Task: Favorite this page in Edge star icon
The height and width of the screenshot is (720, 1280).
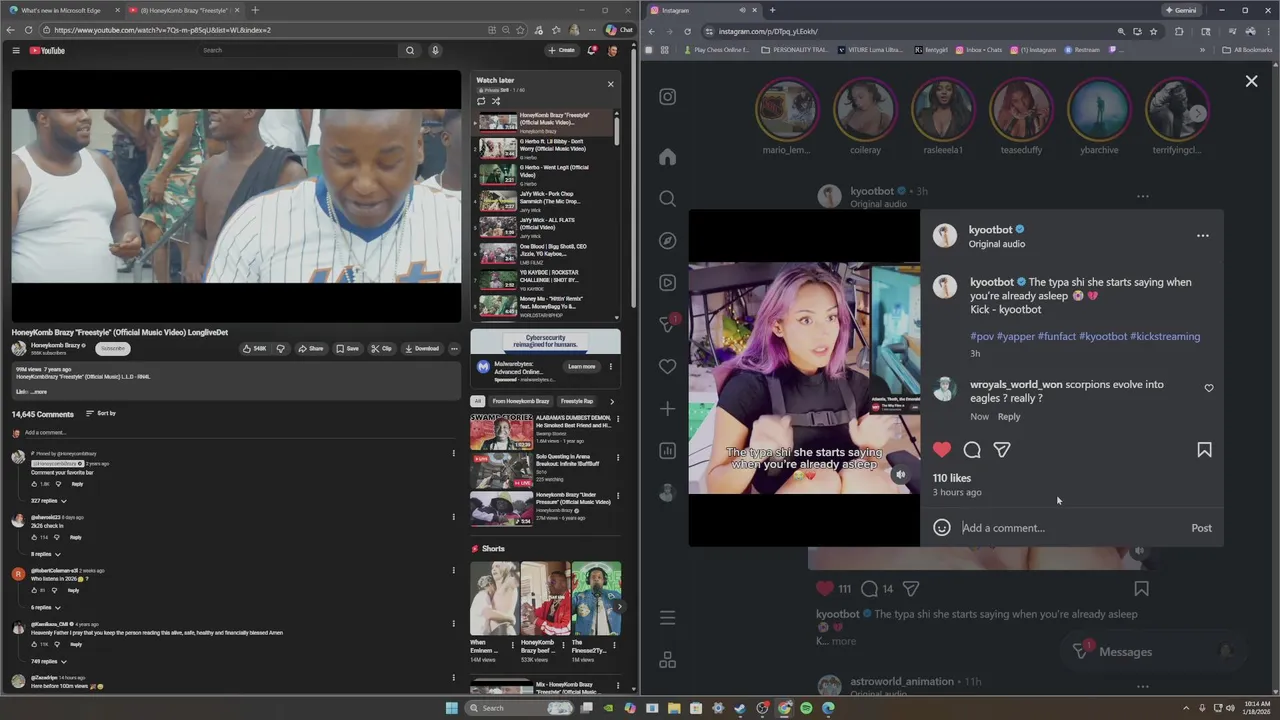Action: pyautogui.click(x=520, y=30)
